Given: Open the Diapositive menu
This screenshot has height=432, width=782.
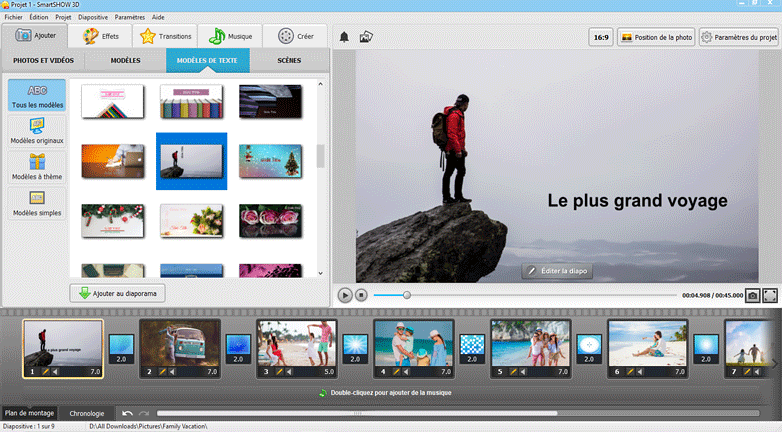Looking at the screenshot, I should (93, 17).
